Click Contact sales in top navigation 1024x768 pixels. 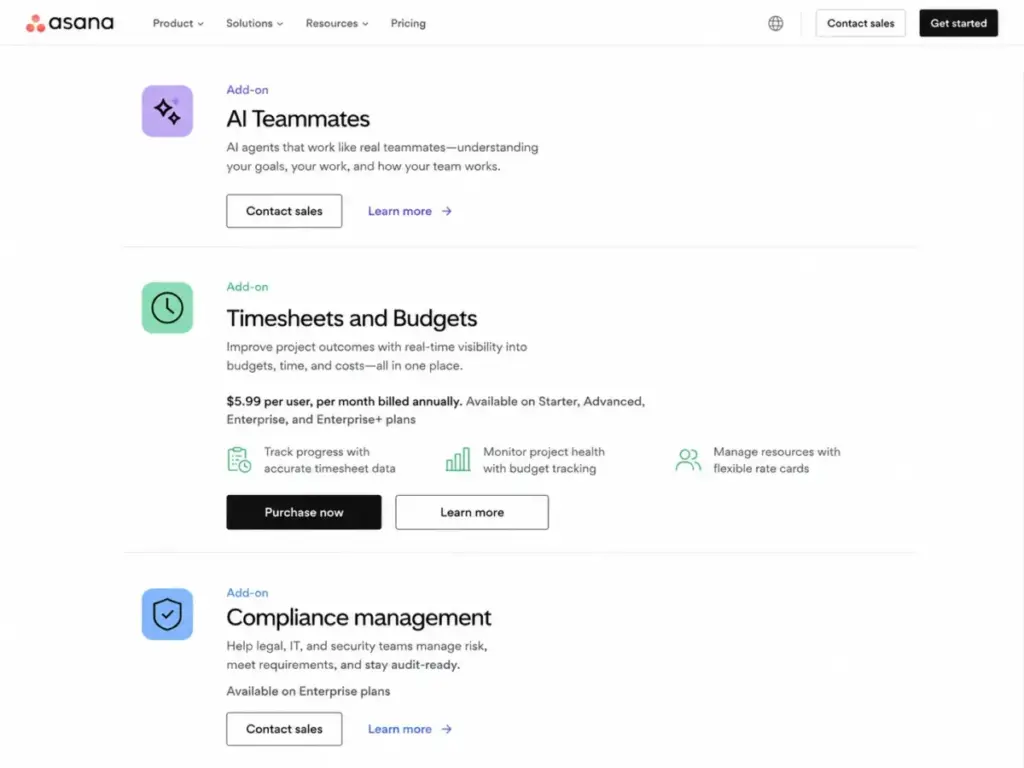(860, 24)
